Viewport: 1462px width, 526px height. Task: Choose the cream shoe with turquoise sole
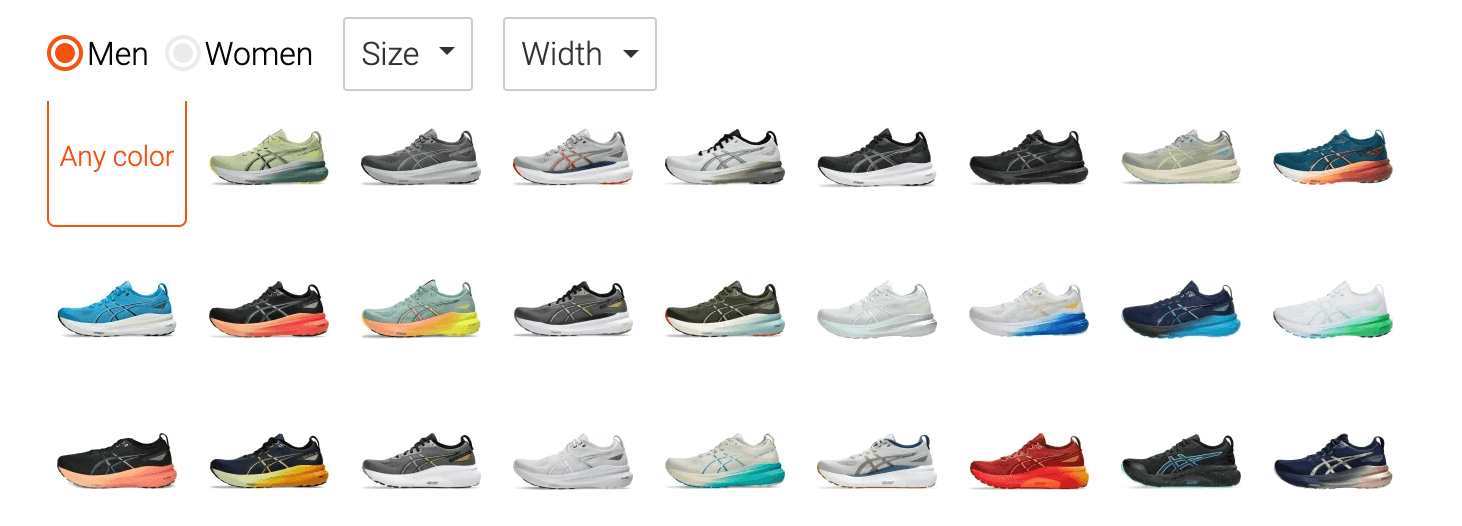point(725,461)
